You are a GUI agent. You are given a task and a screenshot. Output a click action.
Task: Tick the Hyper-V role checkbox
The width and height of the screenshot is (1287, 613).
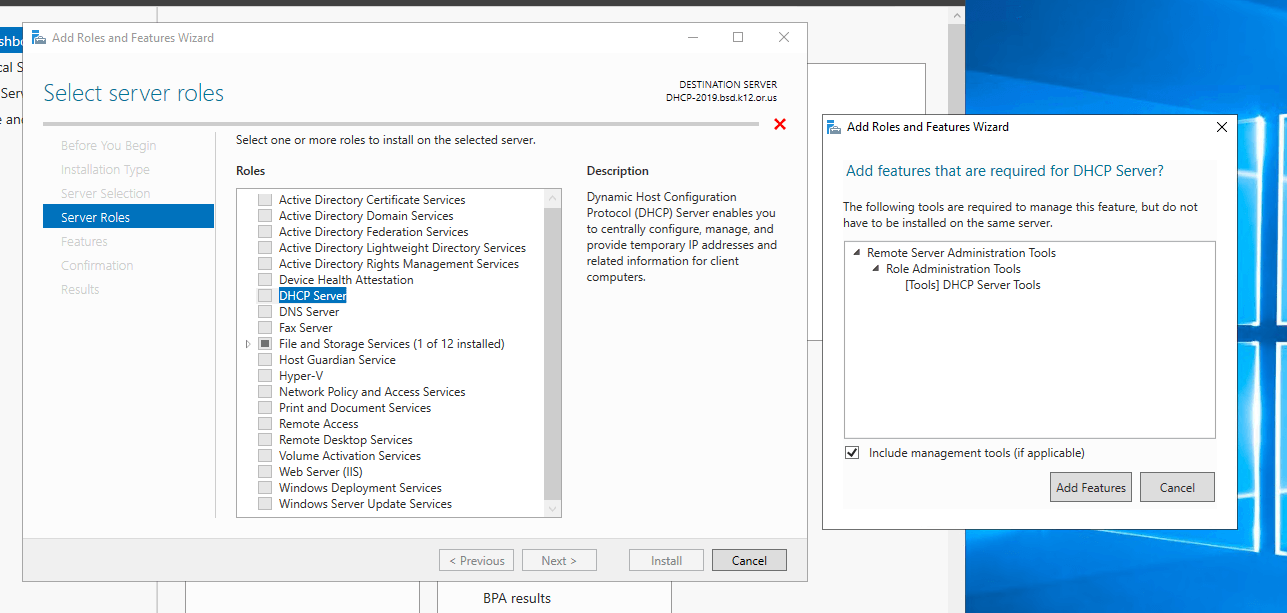click(265, 376)
